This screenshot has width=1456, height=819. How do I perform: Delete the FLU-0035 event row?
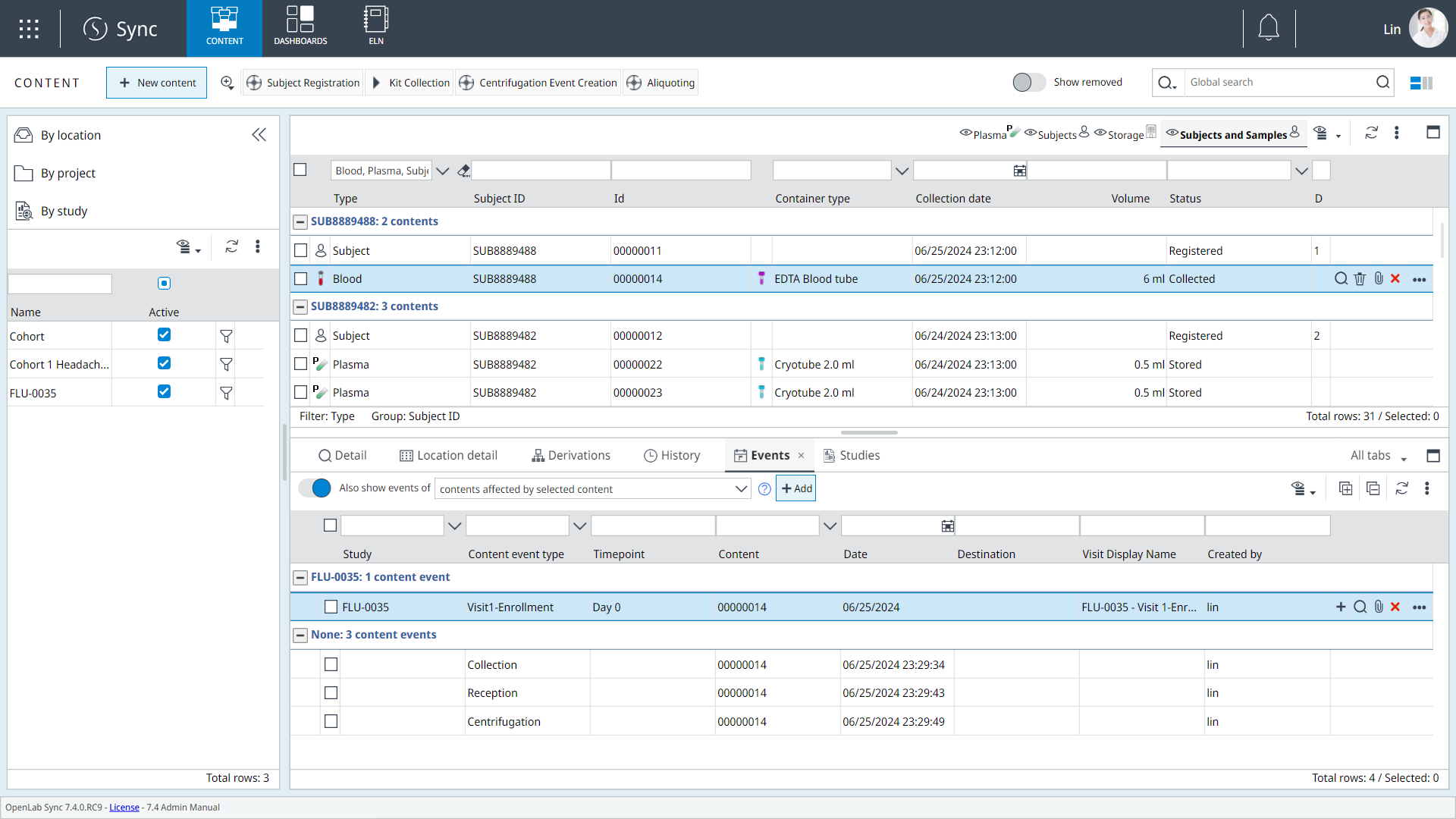tap(1395, 607)
